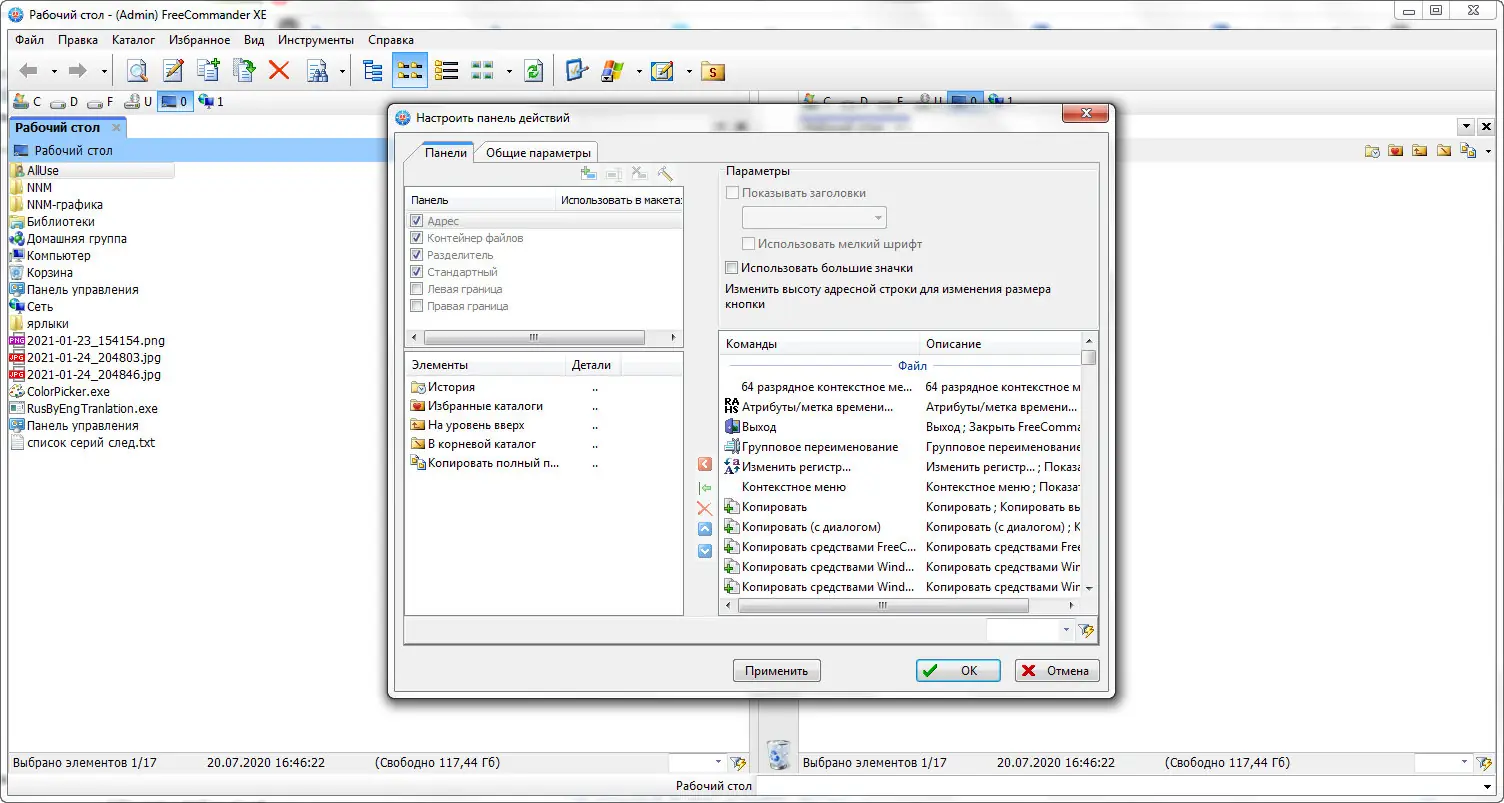The height and width of the screenshot is (803, 1504).
Task: Click the Применить button
Action: pyautogui.click(x=777, y=671)
